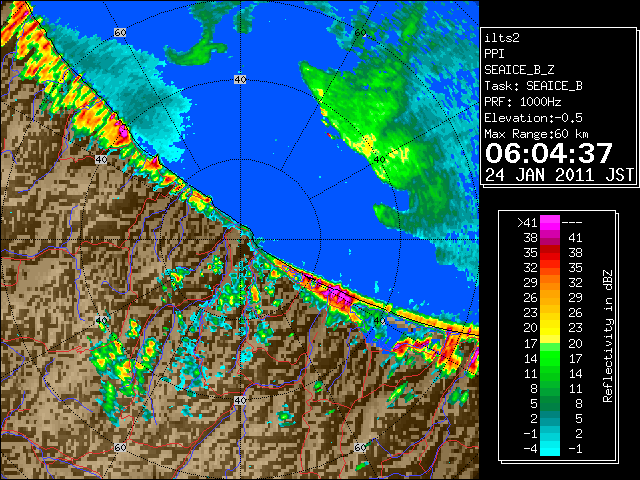Image resolution: width=640 pixels, height=480 pixels.
Task: Click the magenta >41 dBZ legend swatch
Action: tap(549, 222)
